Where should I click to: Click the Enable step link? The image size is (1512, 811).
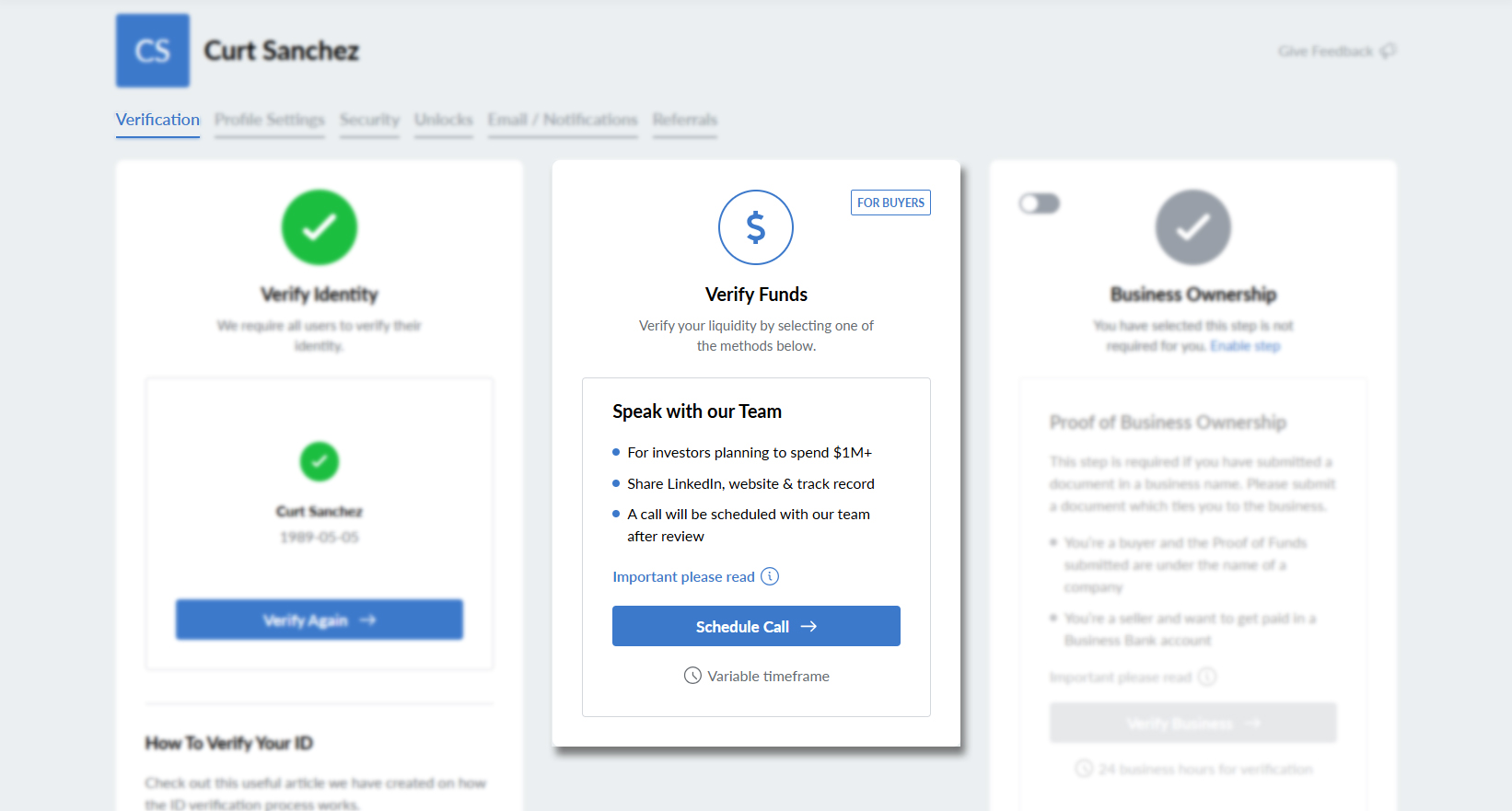(x=1245, y=346)
